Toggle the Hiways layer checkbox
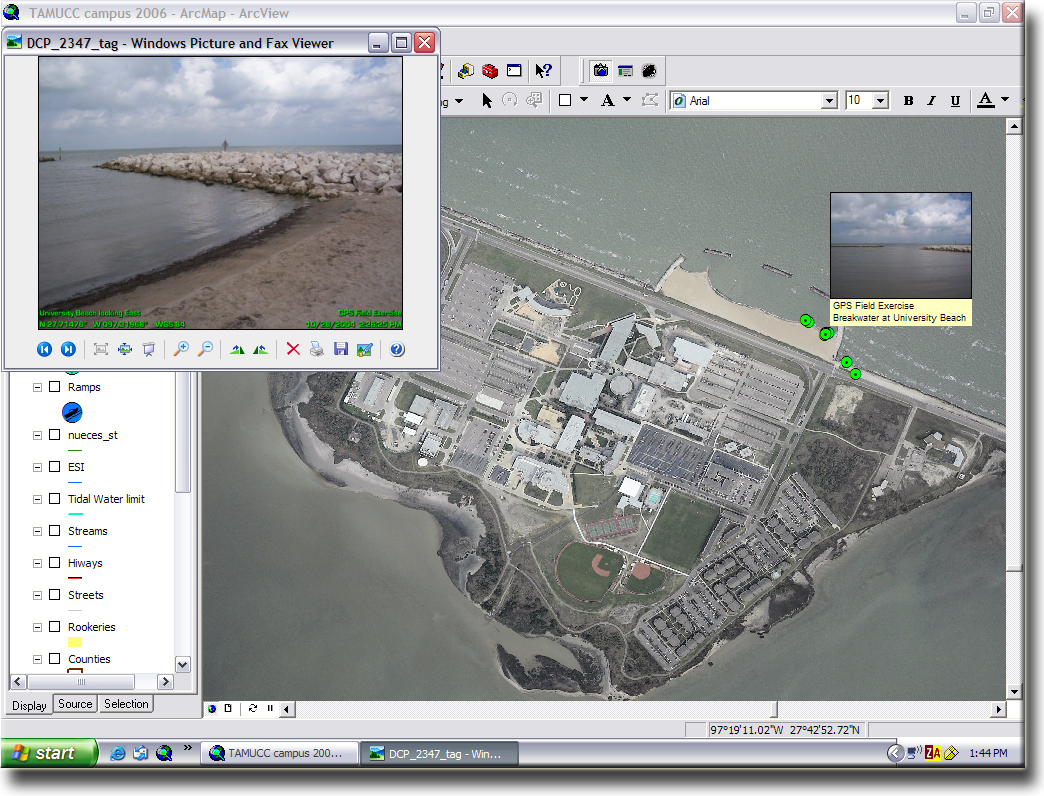The height and width of the screenshot is (796, 1044). tap(55, 562)
